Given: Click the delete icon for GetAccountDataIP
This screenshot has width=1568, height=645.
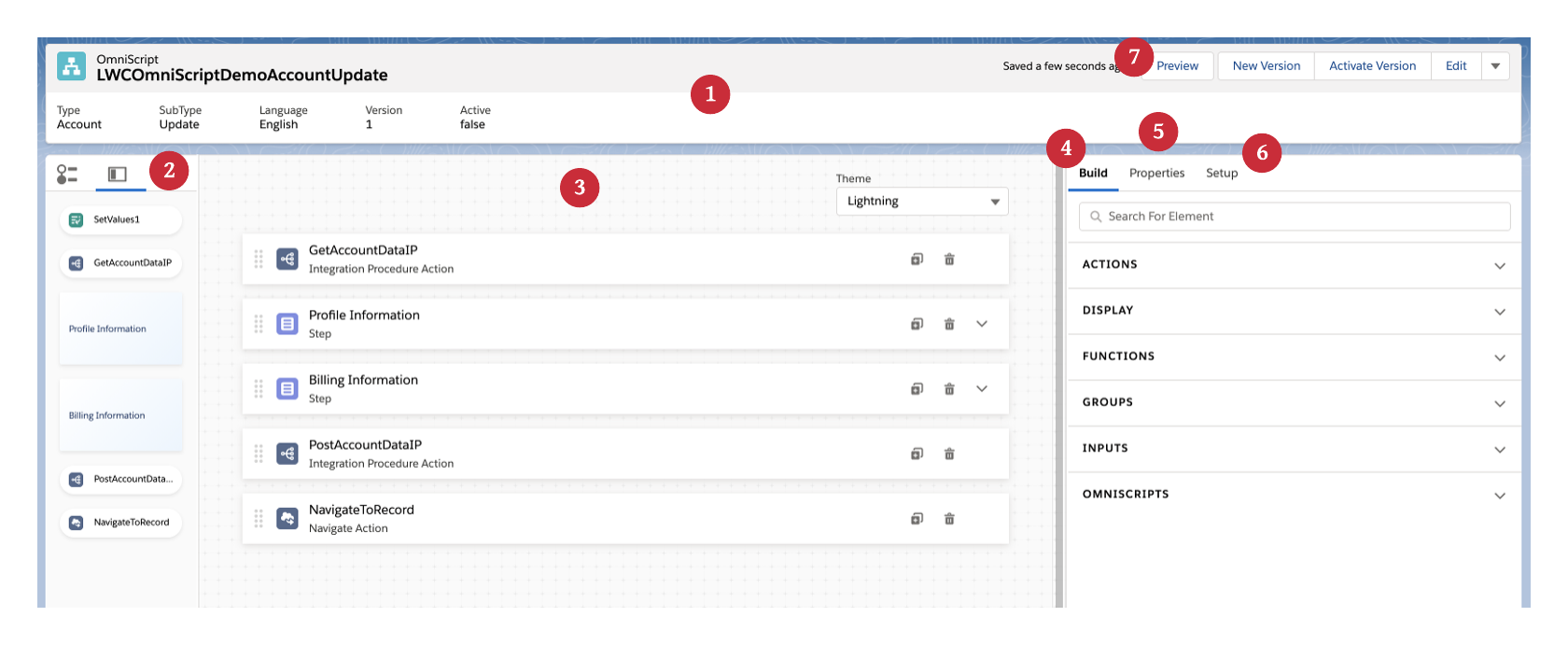Looking at the screenshot, I should click(x=949, y=259).
